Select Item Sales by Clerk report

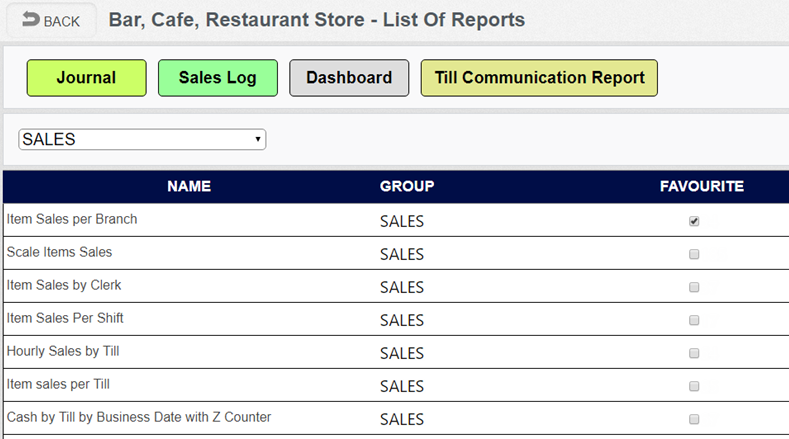pos(64,285)
